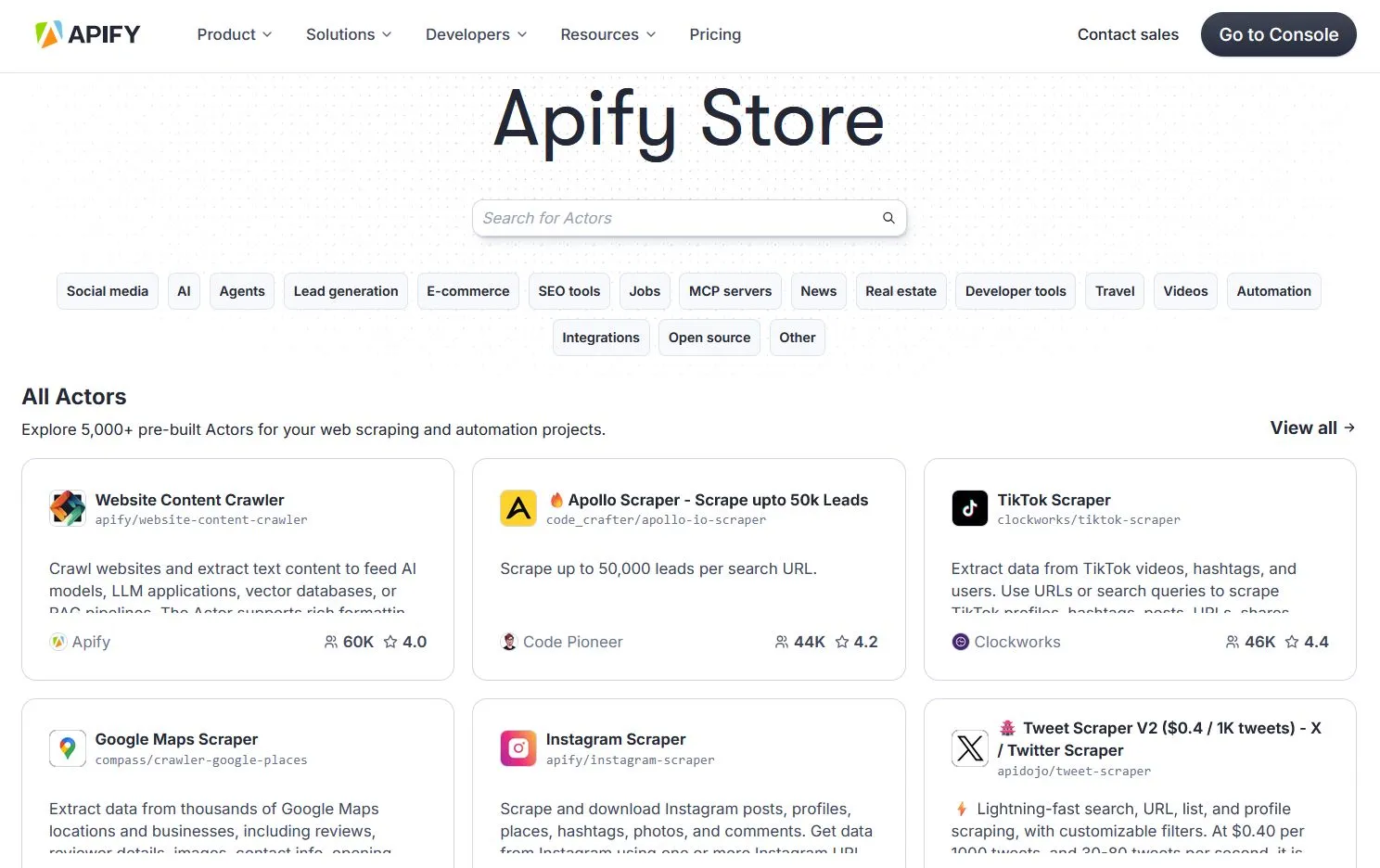Viewport: 1380px width, 868px height.
Task: Follow the View all actors link
Action: point(1311,428)
